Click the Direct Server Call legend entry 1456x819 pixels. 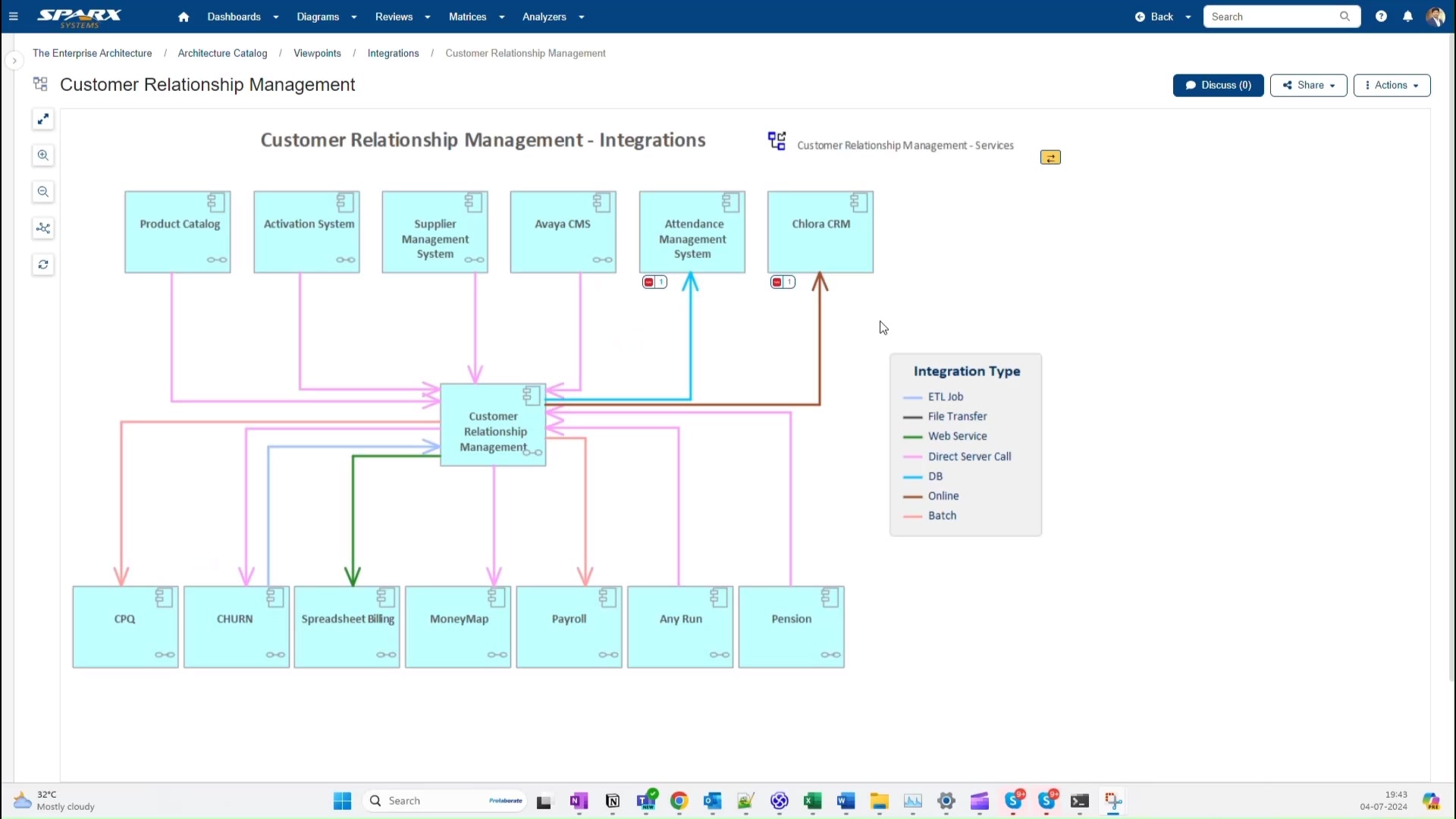coord(957,457)
